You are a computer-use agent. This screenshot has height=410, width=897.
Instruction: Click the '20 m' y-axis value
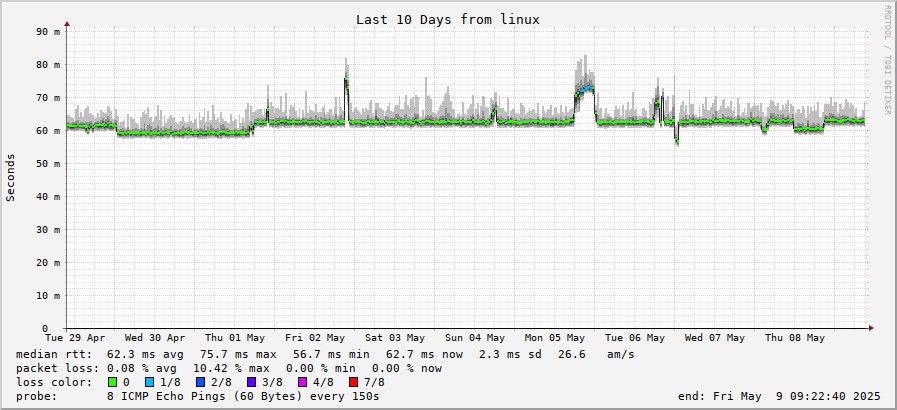pyautogui.click(x=49, y=263)
